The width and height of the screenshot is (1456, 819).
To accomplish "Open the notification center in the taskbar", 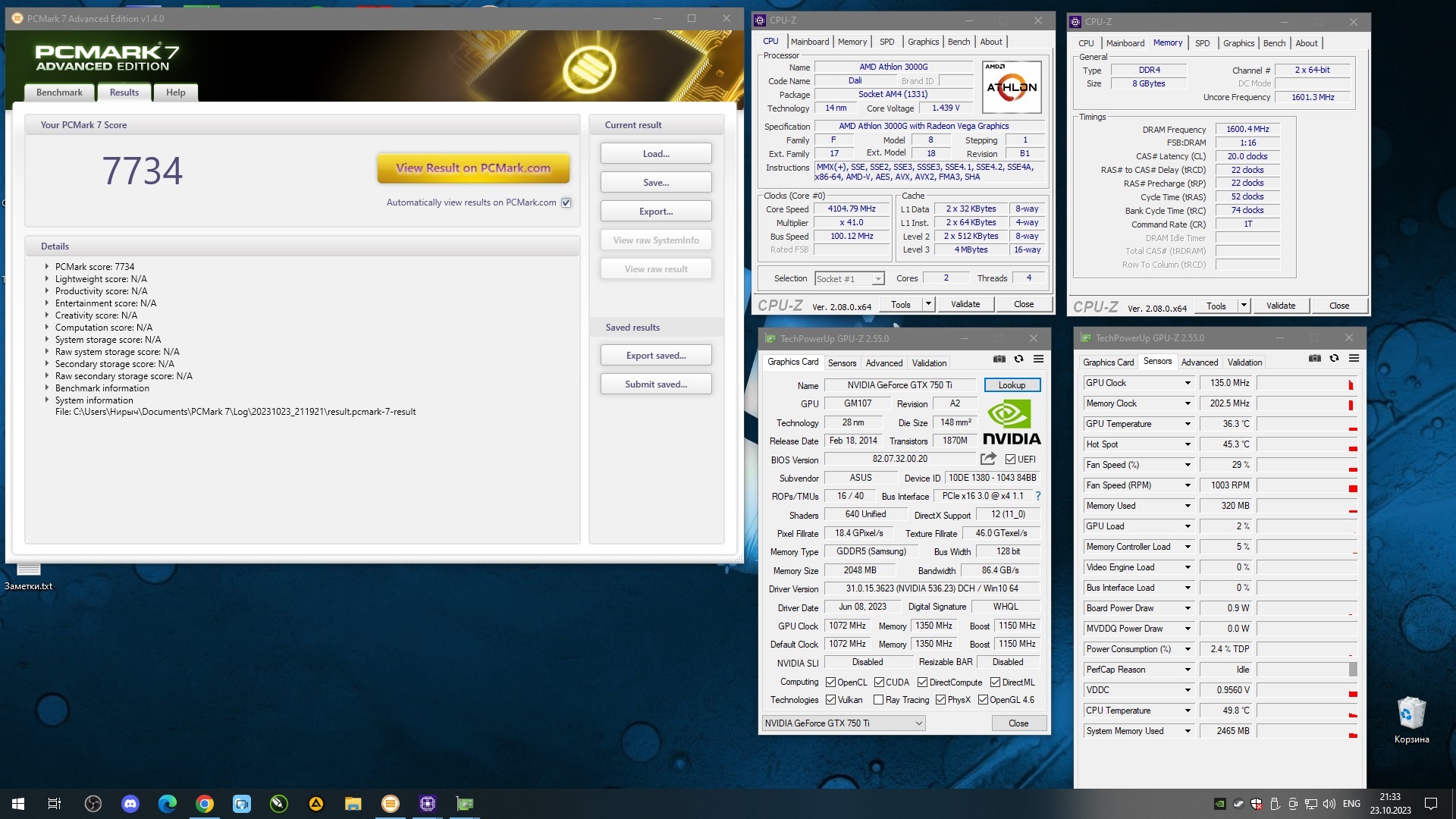I will pyautogui.click(x=1431, y=804).
